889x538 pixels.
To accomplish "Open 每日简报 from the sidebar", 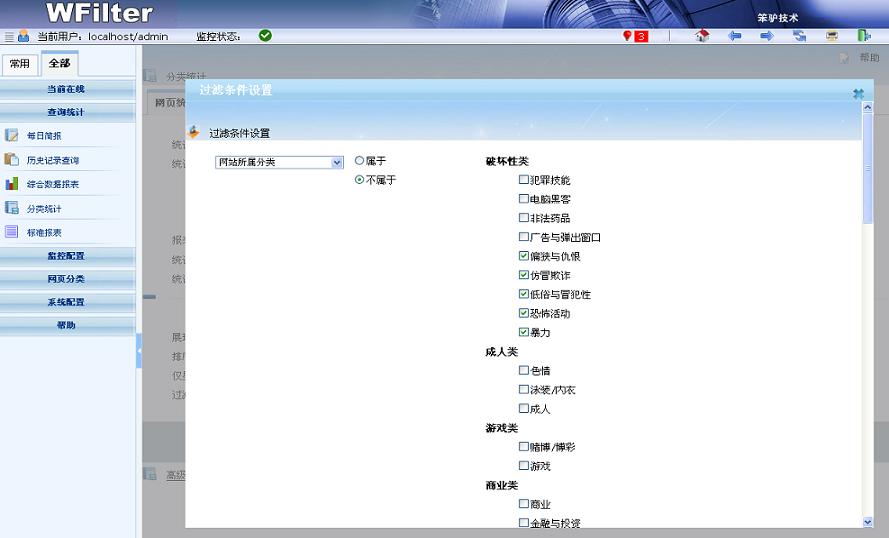I will (x=44, y=135).
